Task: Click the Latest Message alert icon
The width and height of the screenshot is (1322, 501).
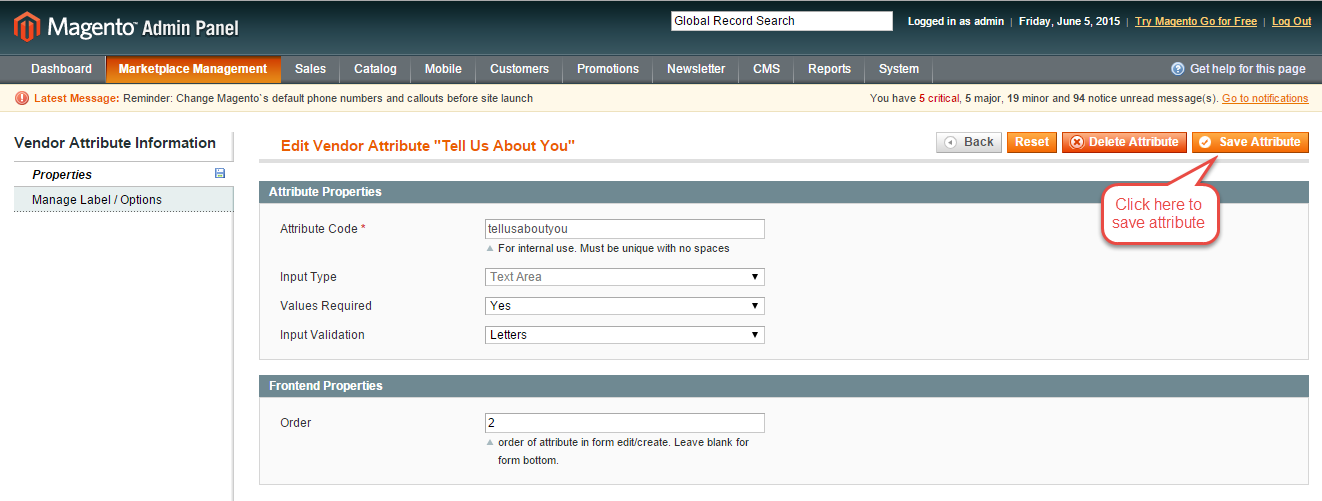Action: click(22, 98)
